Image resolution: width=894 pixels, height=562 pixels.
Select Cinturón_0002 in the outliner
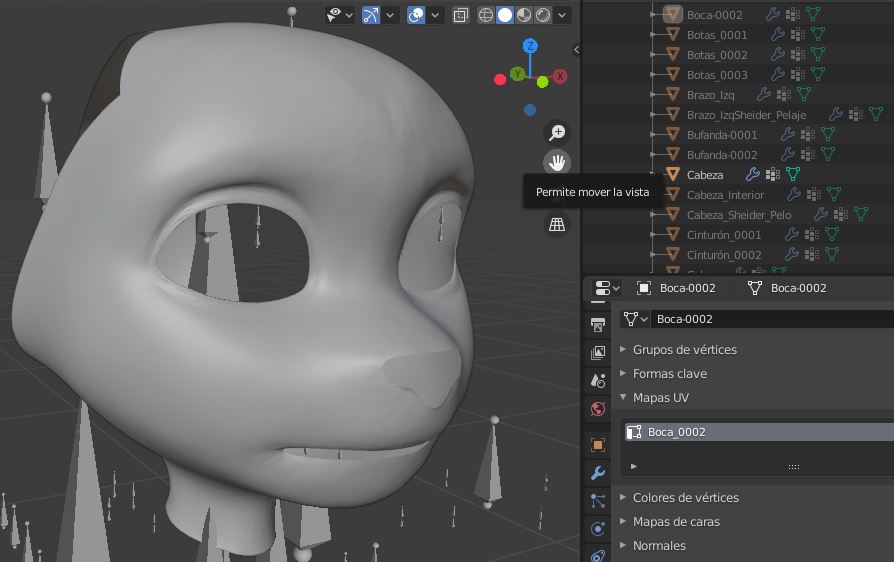(724, 255)
